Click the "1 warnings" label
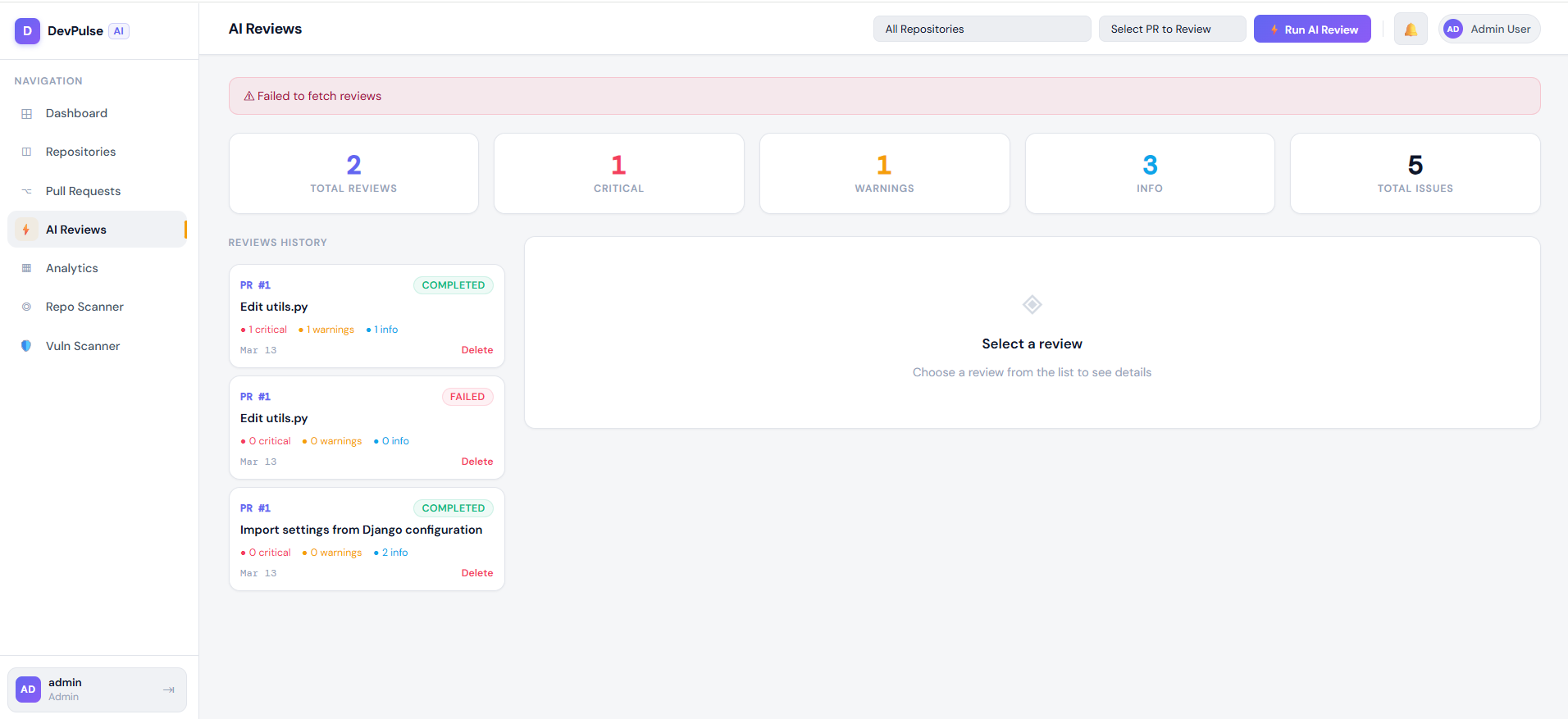Image resolution: width=1568 pixels, height=719 pixels. coord(326,330)
